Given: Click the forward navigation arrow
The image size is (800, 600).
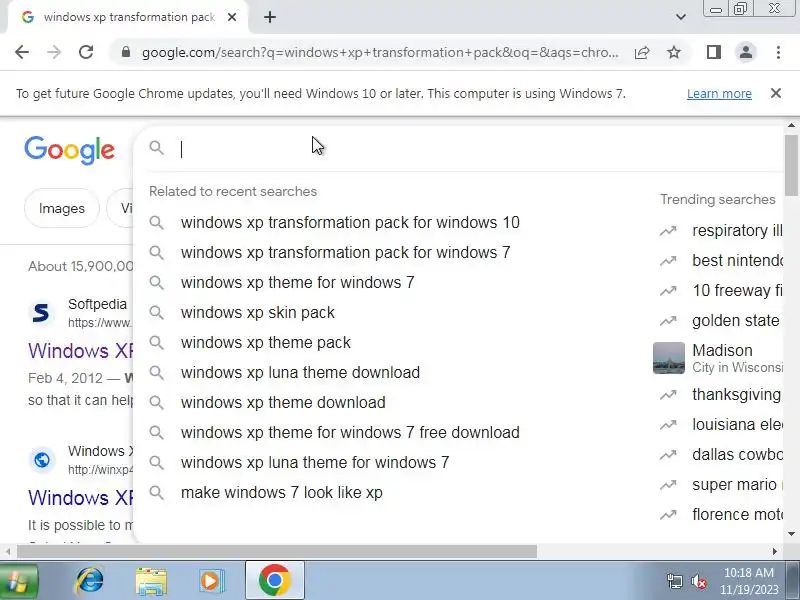Looking at the screenshot, I should (54, 52).
